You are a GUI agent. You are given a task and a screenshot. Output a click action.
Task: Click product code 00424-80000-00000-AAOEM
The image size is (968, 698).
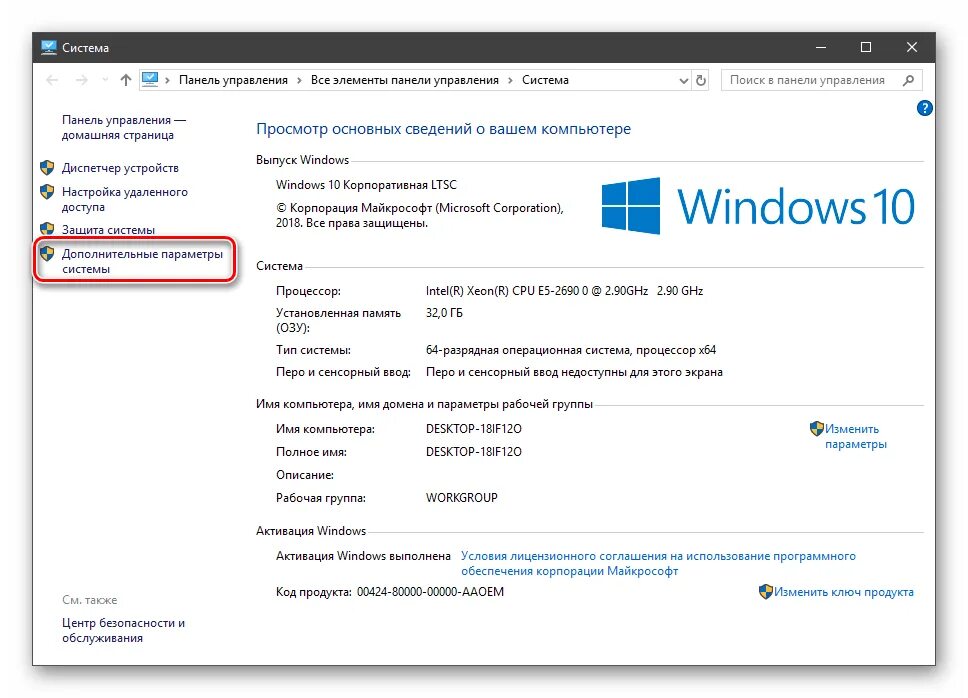430,592
